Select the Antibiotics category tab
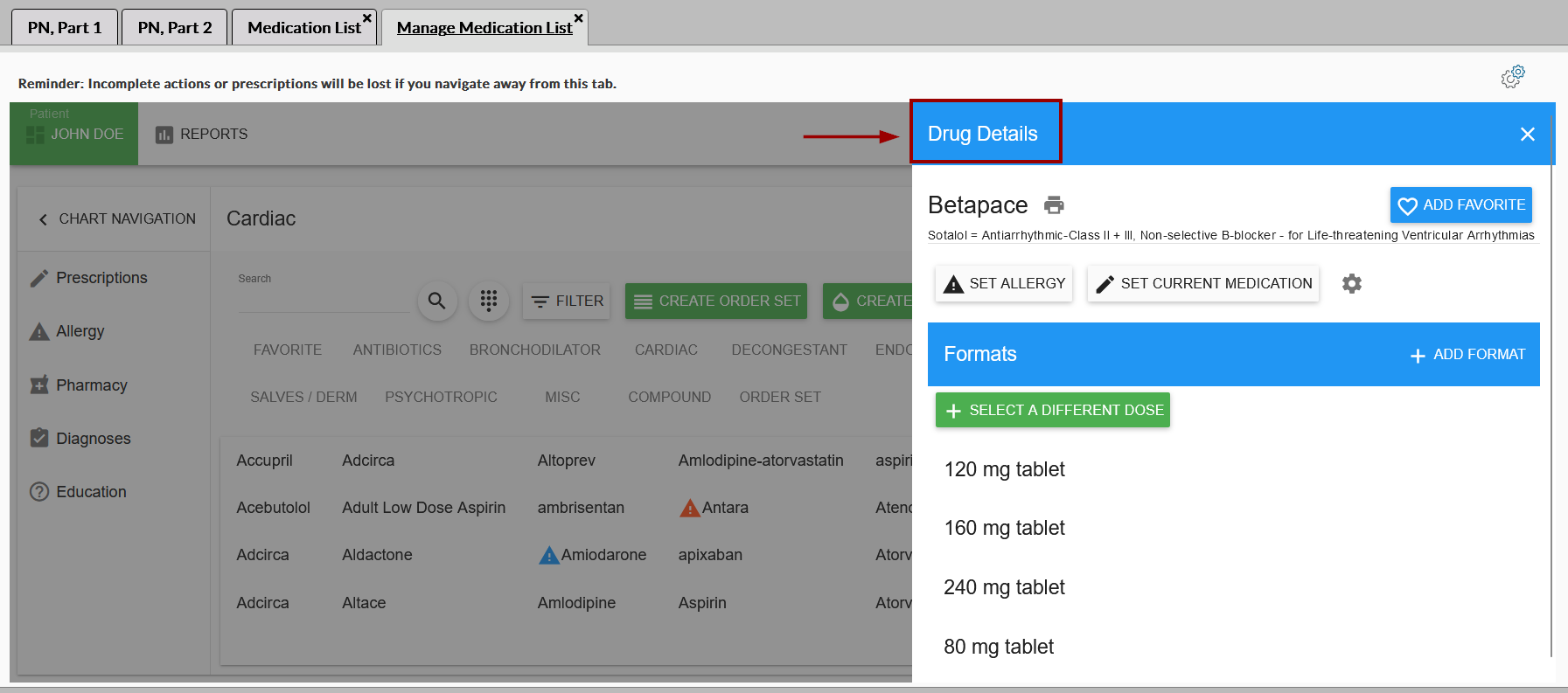Image resolution: width=1568 pixels, height=693 pixels. [397, 350]
